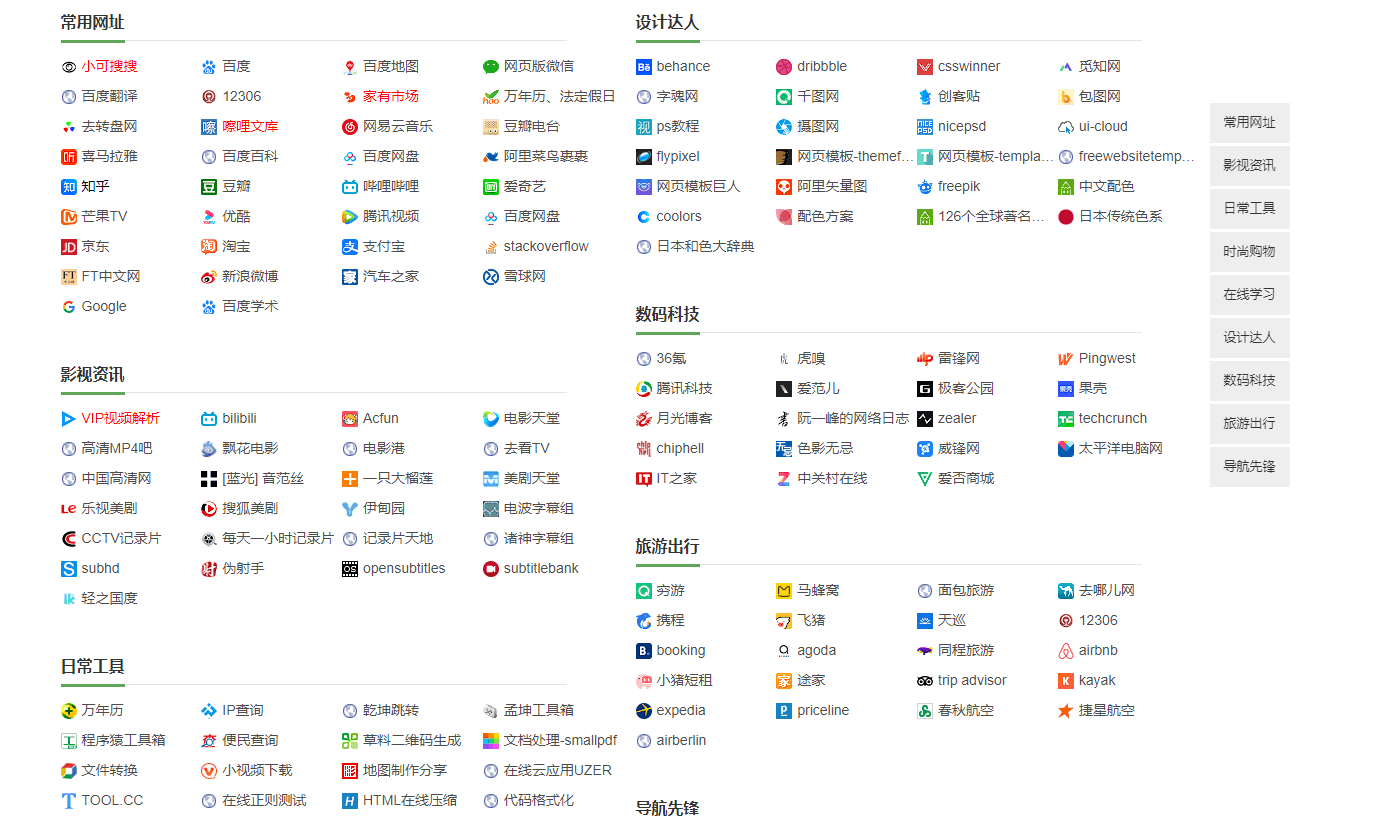Open the CCTV记录片 link

pos(121,539)
